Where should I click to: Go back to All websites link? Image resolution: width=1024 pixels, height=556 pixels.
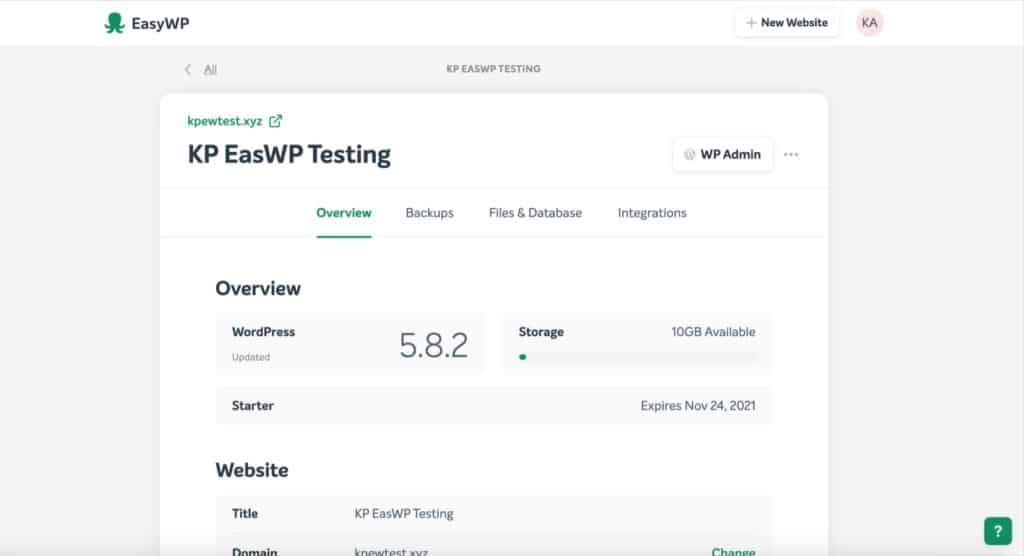coord(210,69)
